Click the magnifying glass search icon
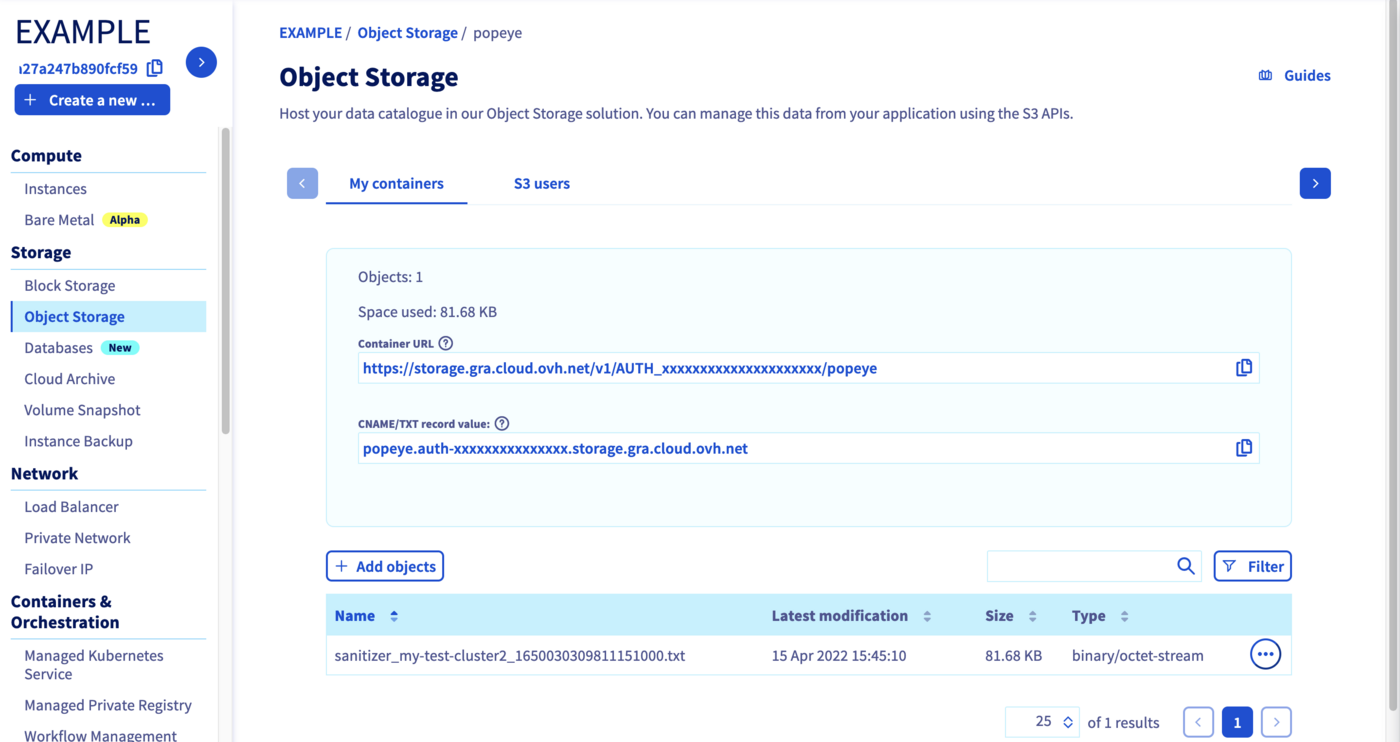The width and height of the screenshot is (1400, 742). tap(1185, 565)
